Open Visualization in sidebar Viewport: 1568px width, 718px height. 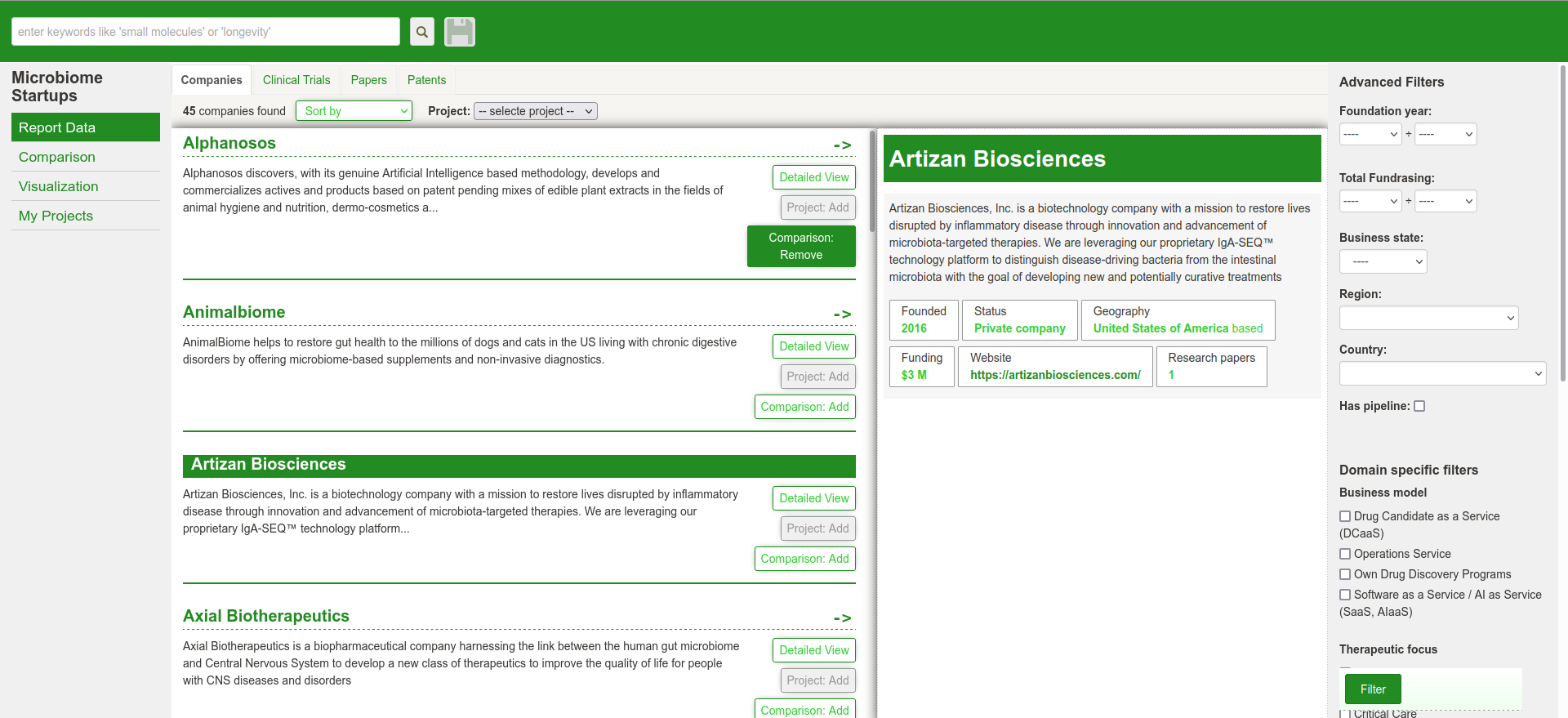(86, 186)
